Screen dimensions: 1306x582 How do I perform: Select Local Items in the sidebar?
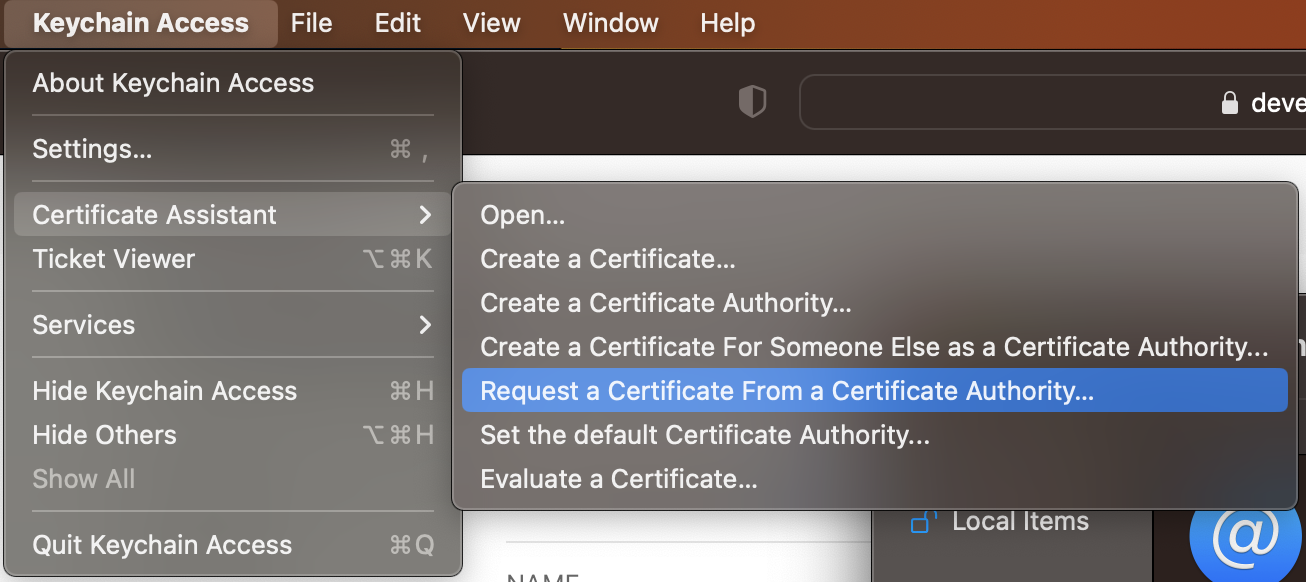(x=1018, y=520)
